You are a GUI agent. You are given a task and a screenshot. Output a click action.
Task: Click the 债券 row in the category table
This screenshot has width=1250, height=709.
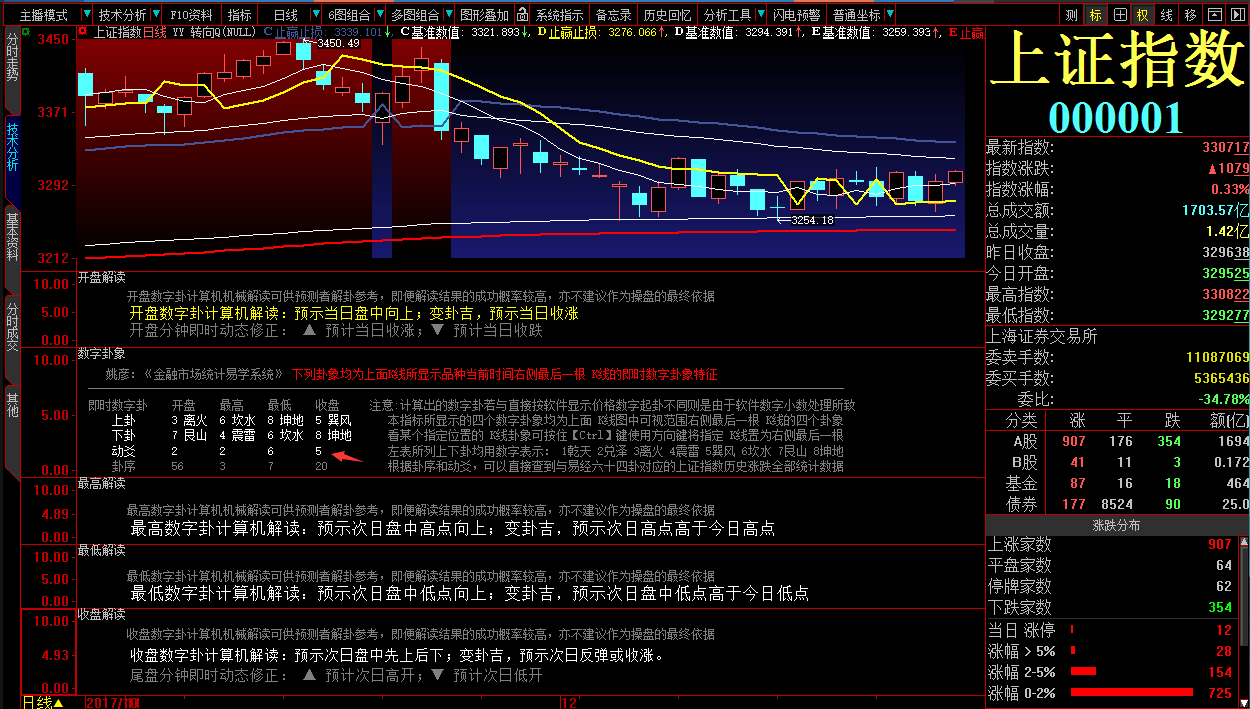tap(1117, 504)
